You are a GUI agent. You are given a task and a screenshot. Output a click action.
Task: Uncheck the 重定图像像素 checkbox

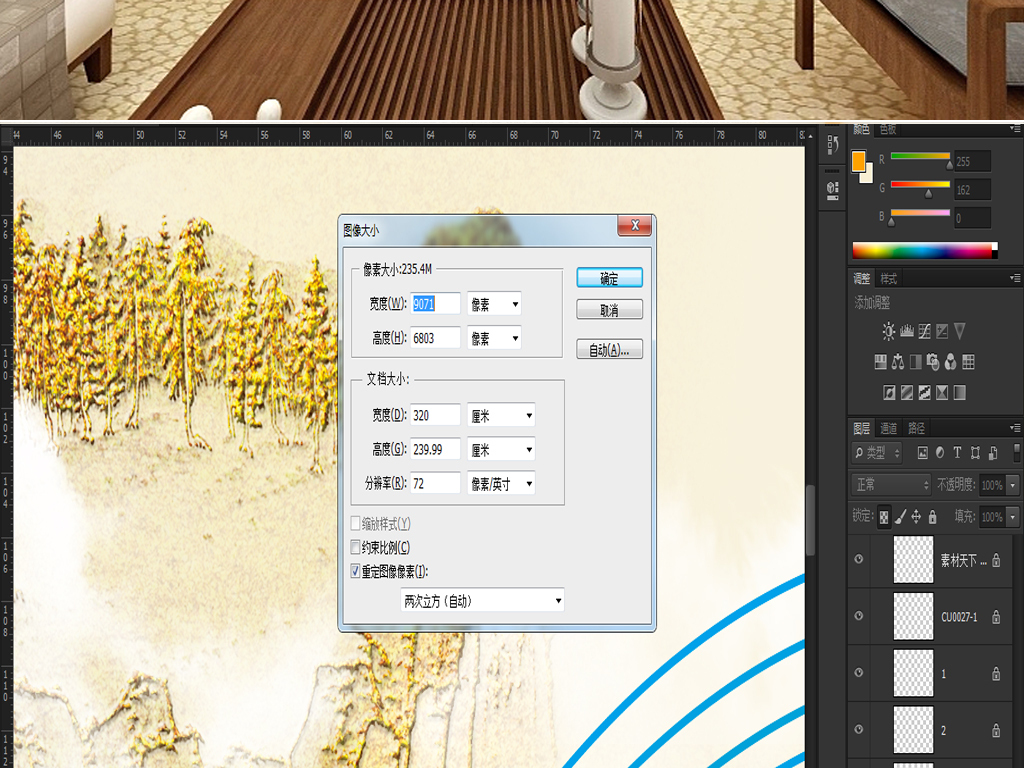(x=355, y=571)
